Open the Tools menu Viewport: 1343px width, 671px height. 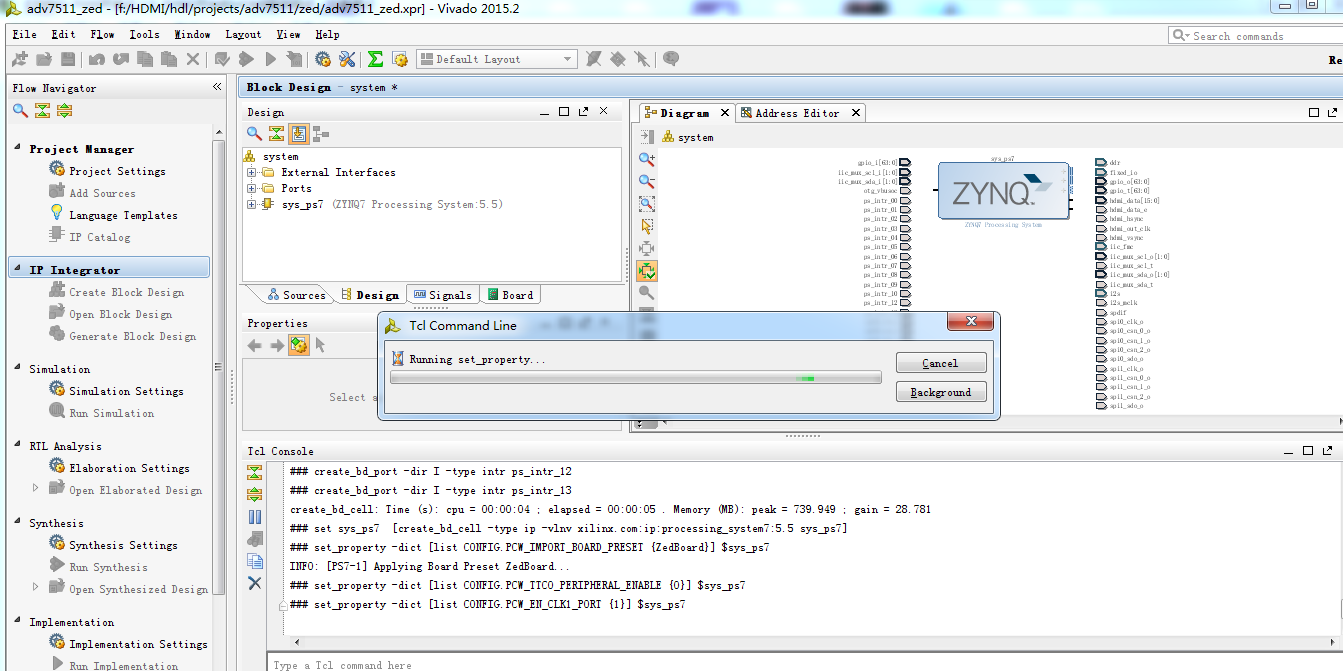coord(144,34)
